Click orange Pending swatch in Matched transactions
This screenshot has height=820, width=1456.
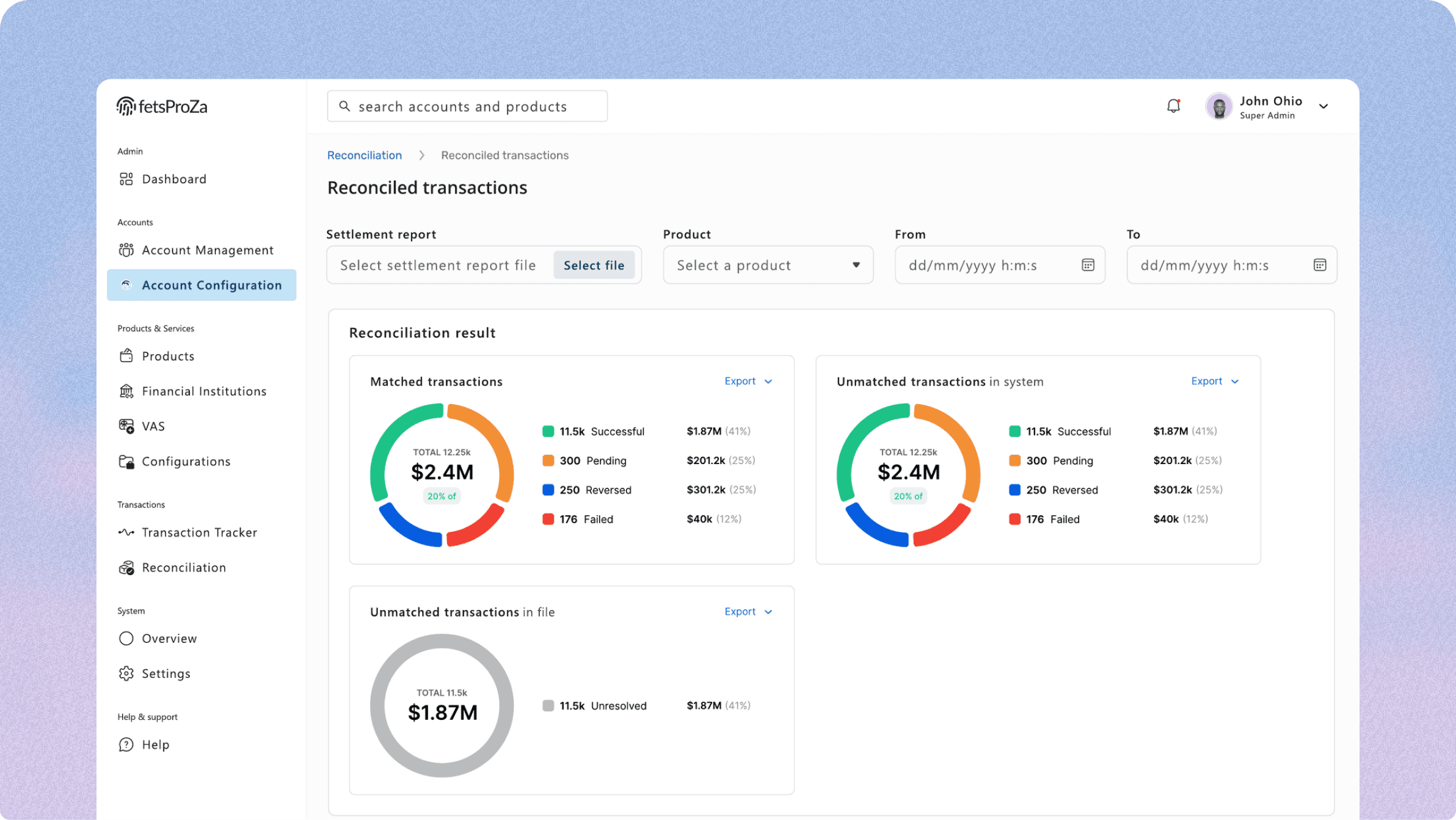[x=548, y=460]
